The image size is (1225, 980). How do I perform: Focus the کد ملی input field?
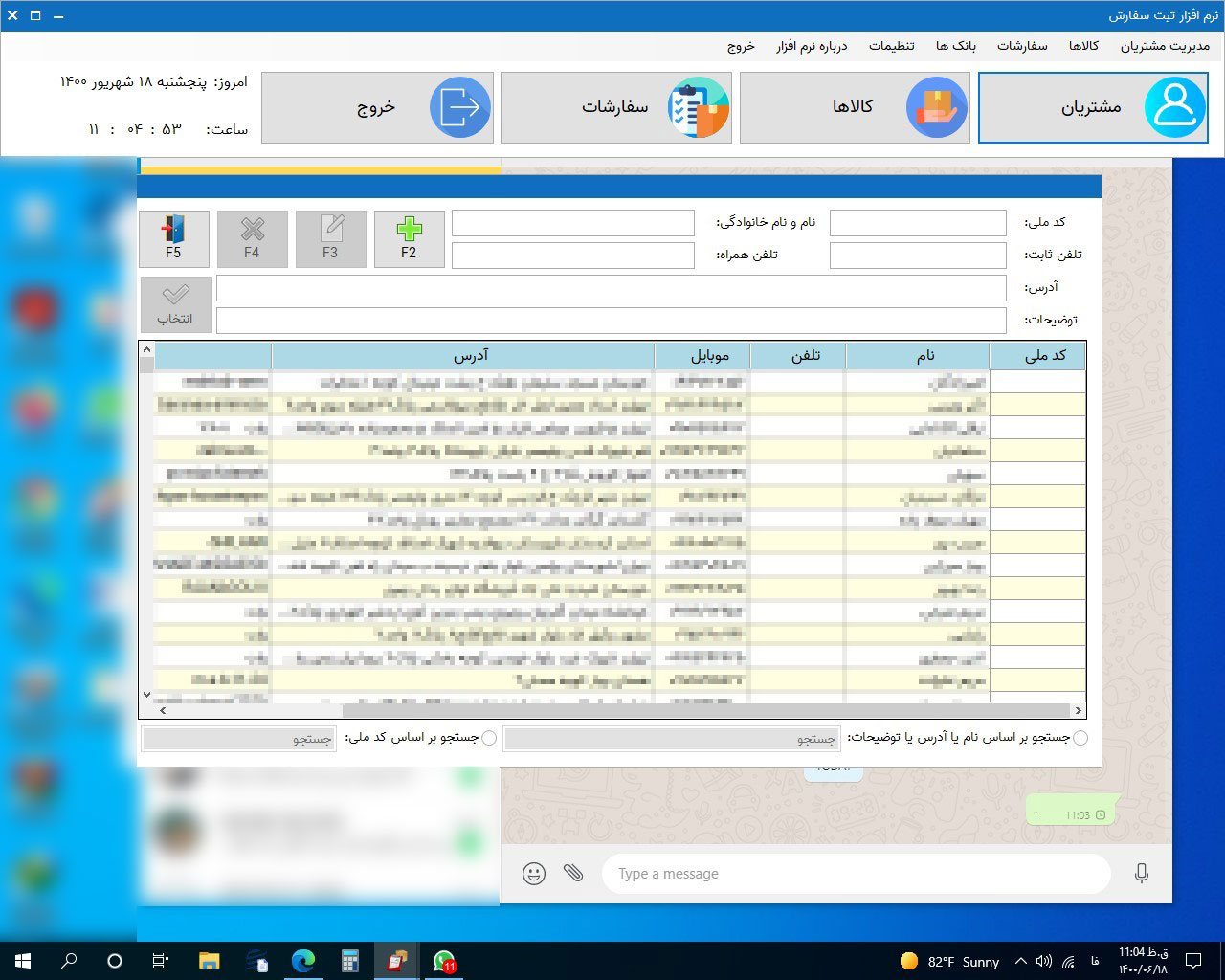point(918,223)
